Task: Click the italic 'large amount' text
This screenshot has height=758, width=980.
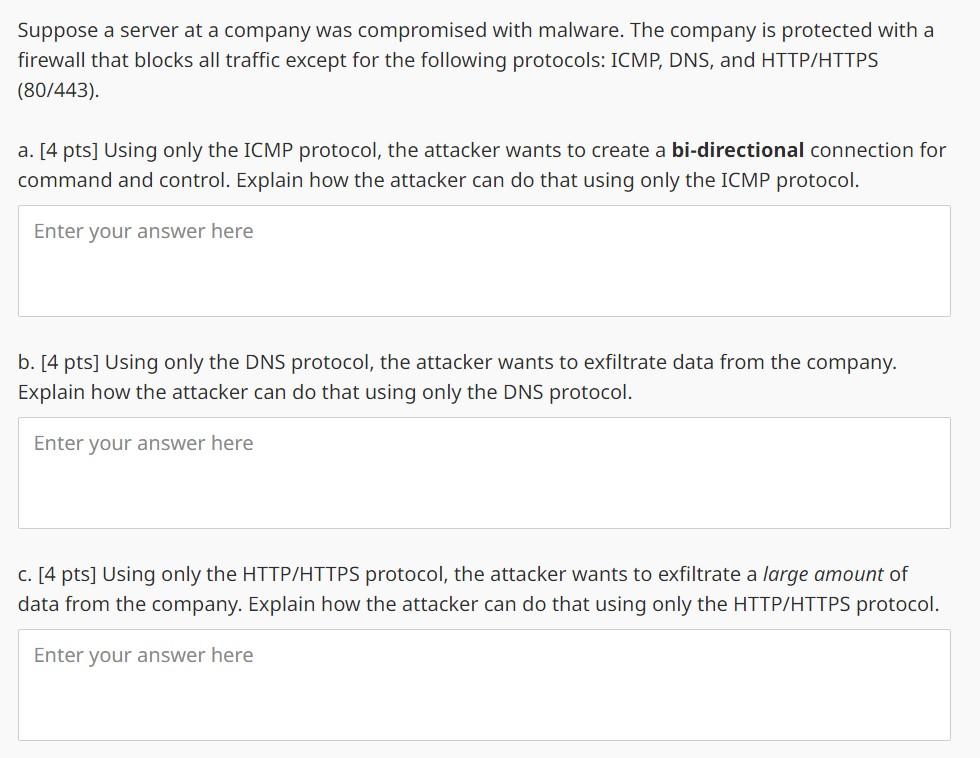Action: tap(826, 574)
